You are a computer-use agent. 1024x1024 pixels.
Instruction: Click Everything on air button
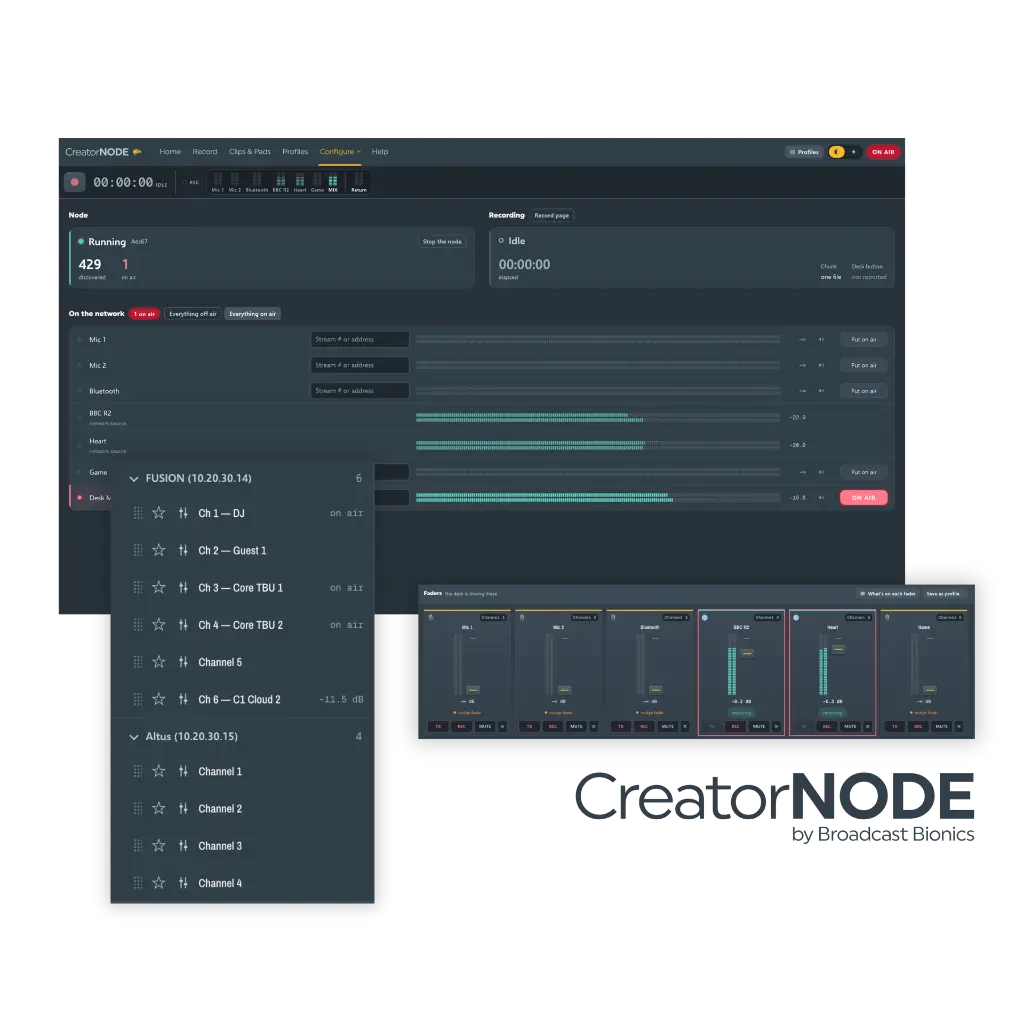tap(253, 314)
